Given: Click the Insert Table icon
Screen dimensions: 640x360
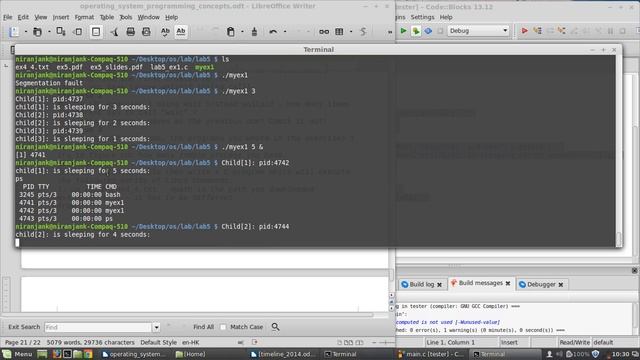Looking at the screenshot, I should point(339,31).
